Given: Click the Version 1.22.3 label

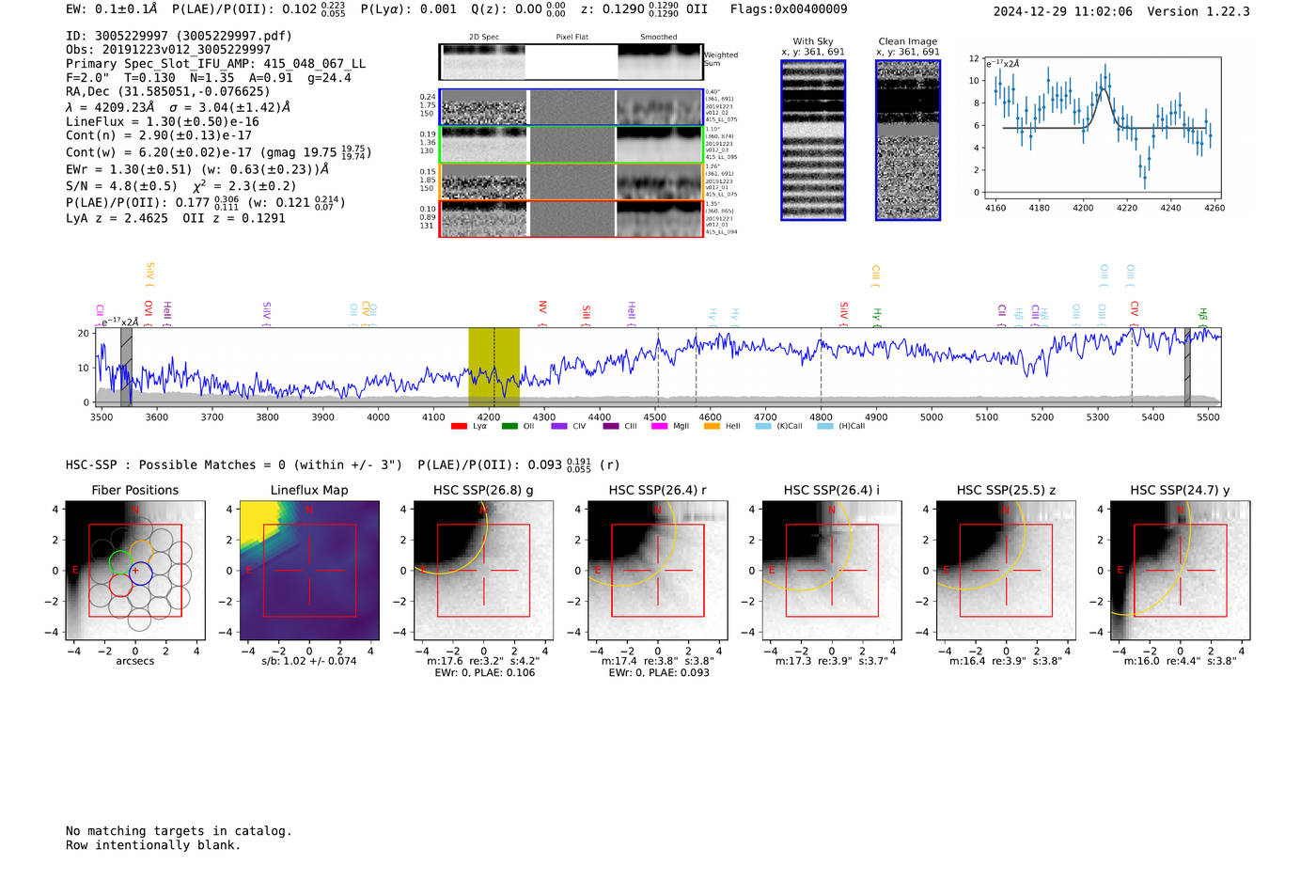Looking at the screenshot, I should click(x=1198, y=12).
